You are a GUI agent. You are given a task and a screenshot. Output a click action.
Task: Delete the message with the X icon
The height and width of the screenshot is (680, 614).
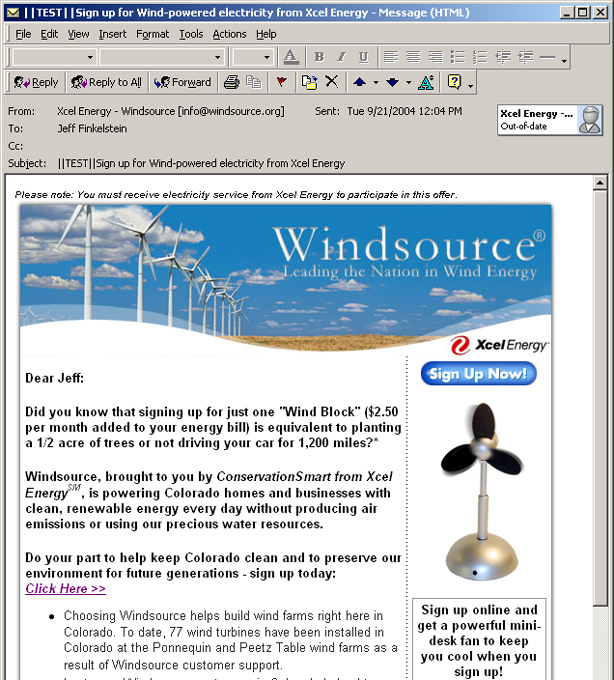point(331,81)
